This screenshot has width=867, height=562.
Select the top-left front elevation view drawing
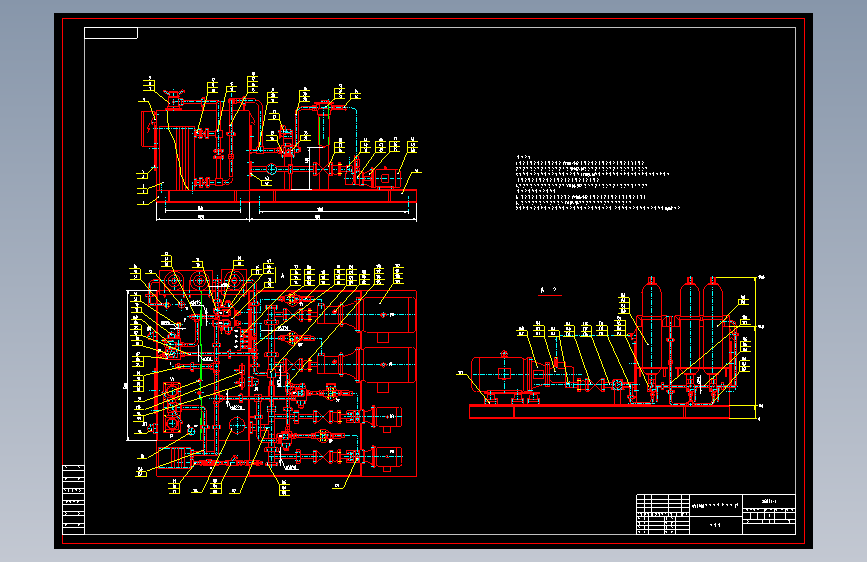(279, 147)
